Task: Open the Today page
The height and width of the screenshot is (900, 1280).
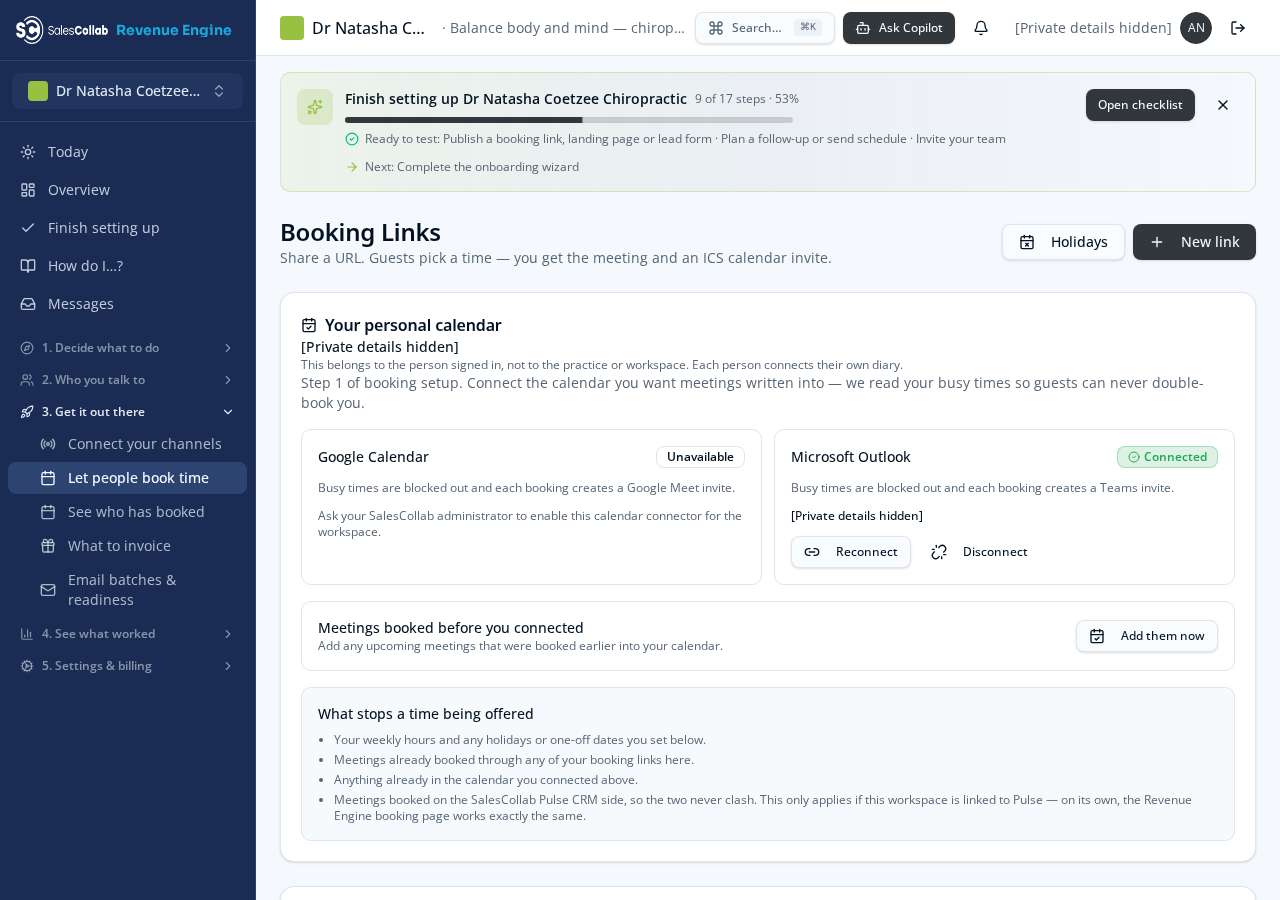Action: pyautogui.click(x=128, y=152)
